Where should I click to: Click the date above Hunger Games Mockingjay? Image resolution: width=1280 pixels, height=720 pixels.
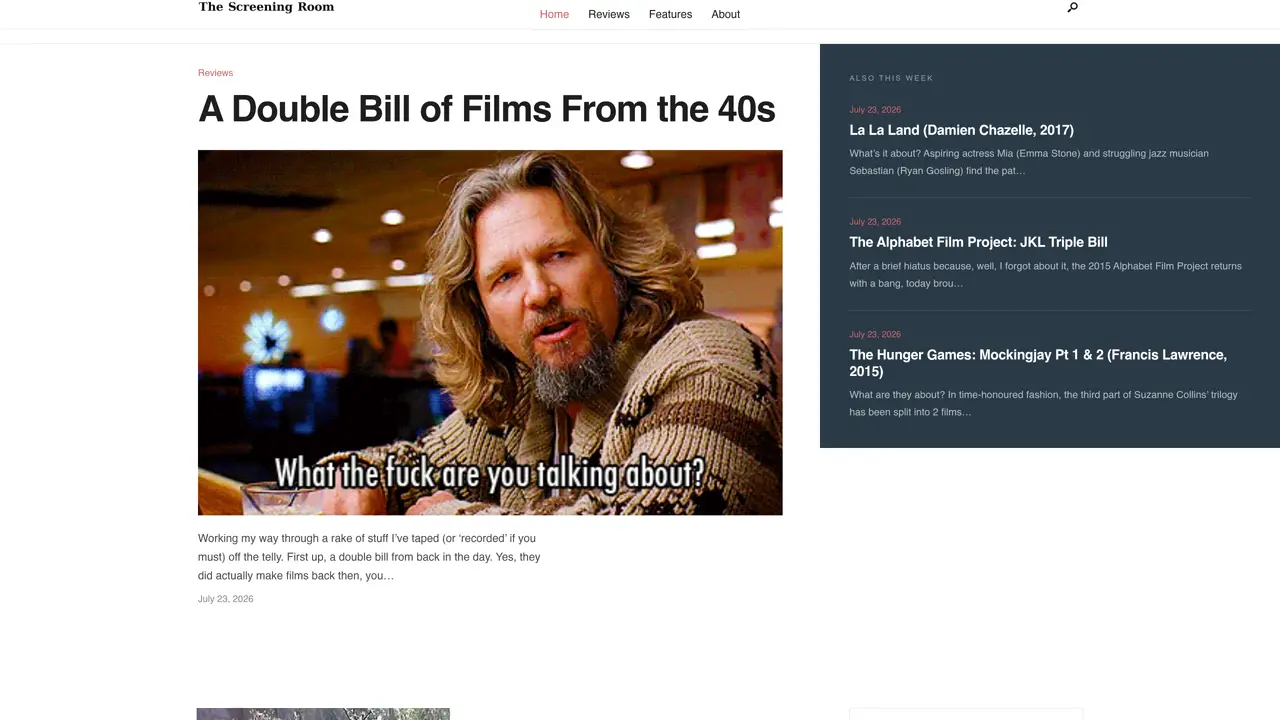[875, 335]
